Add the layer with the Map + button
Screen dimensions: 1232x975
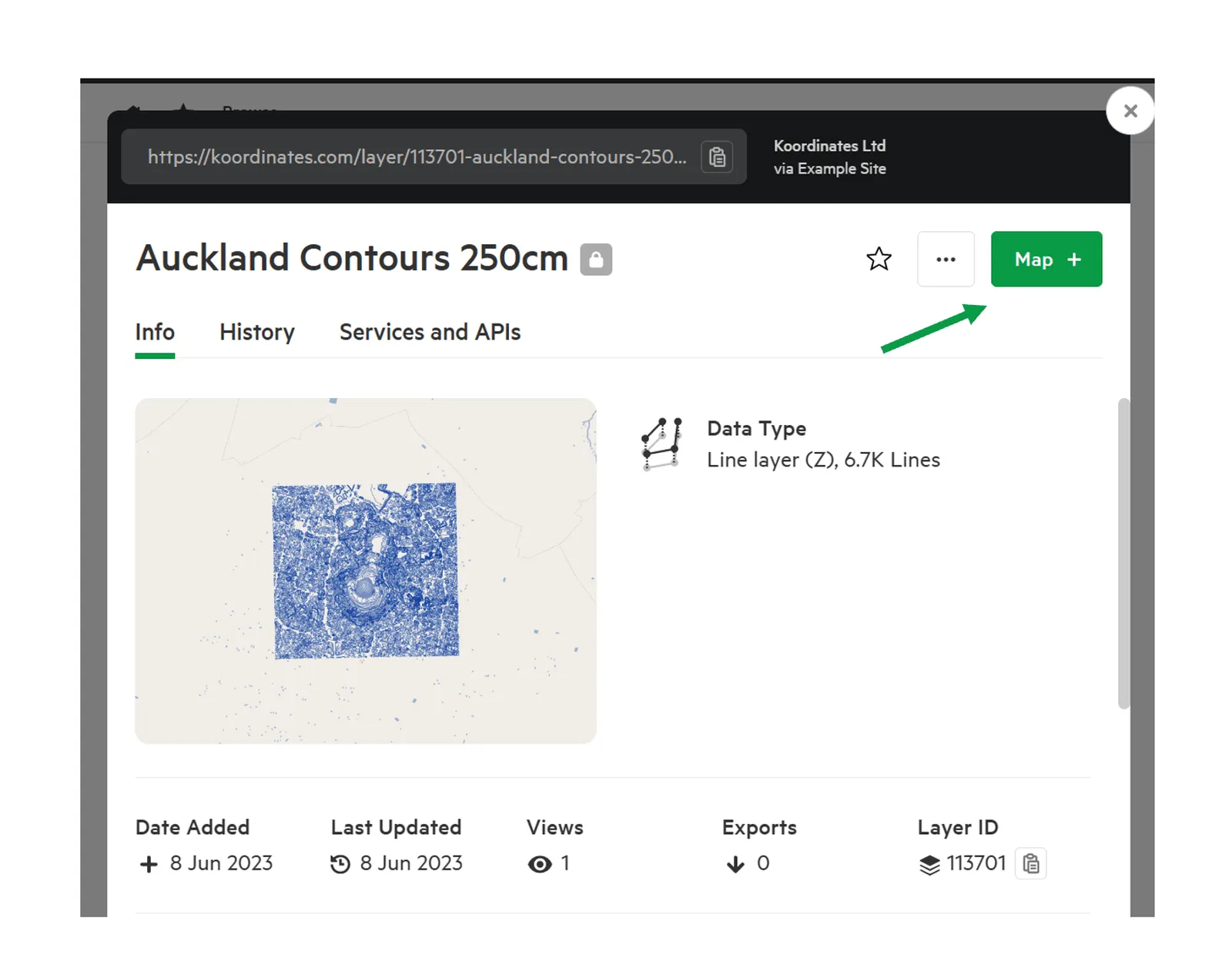1046,260
